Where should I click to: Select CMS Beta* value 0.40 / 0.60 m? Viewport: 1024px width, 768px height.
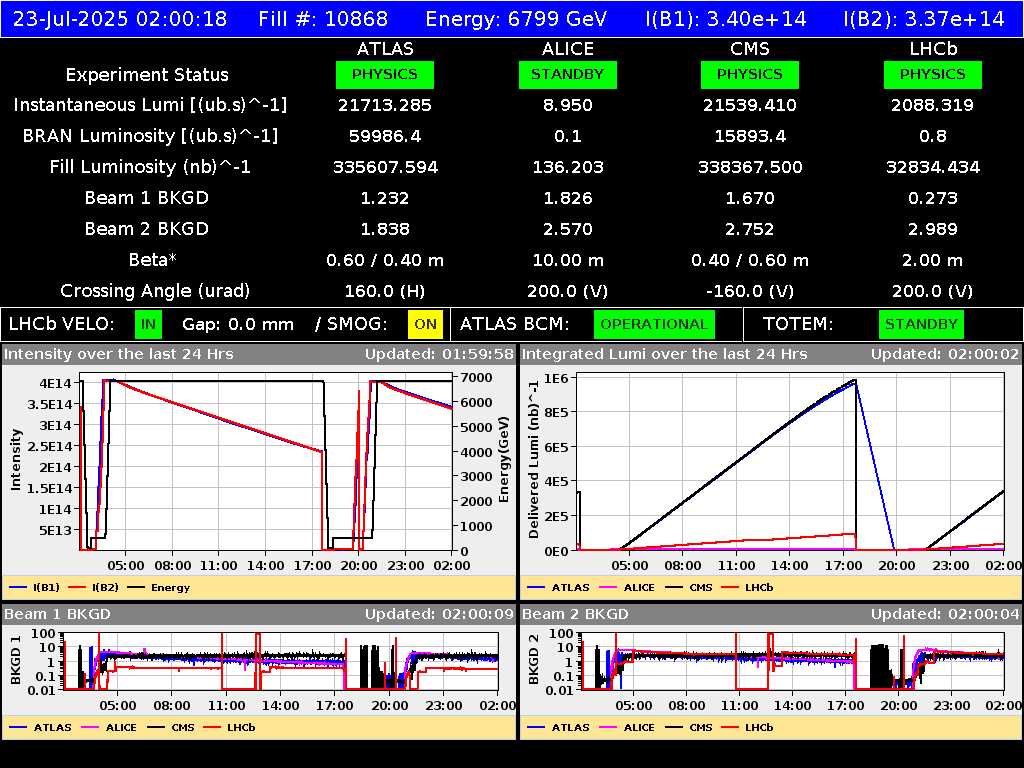(750, 260)
